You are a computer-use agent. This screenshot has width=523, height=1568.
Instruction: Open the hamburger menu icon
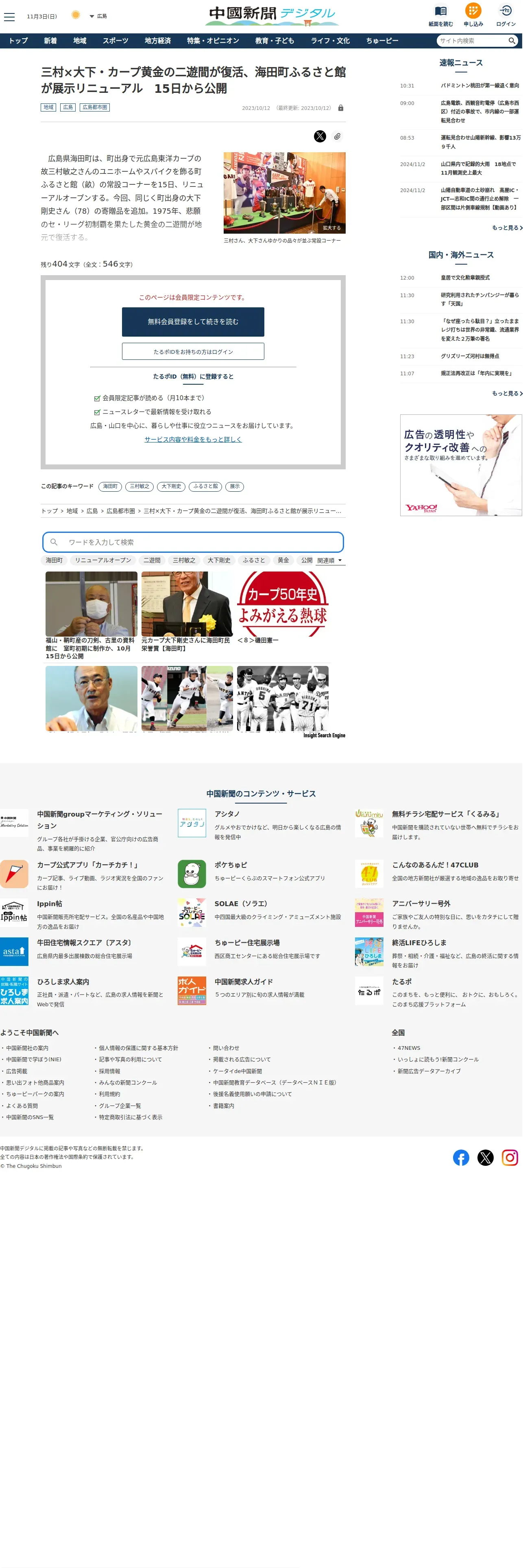click(9, 16)
